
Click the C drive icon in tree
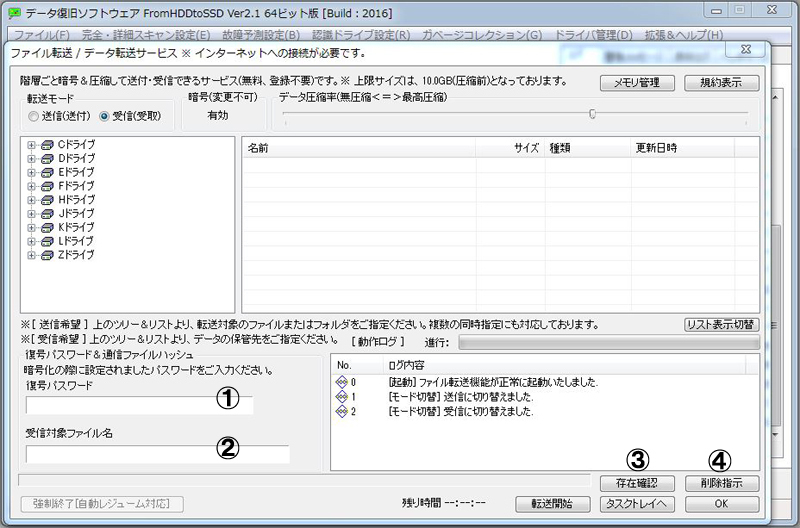(x=47, y=145)
